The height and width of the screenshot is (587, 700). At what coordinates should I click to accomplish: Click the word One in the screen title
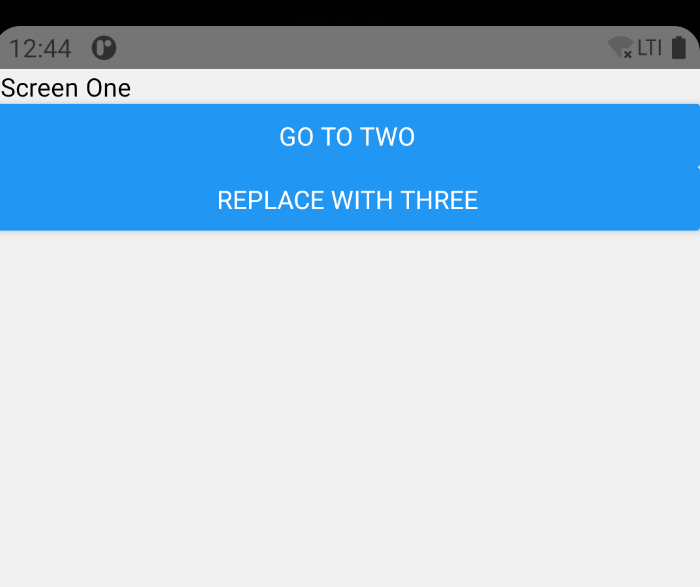pos(108,88)
